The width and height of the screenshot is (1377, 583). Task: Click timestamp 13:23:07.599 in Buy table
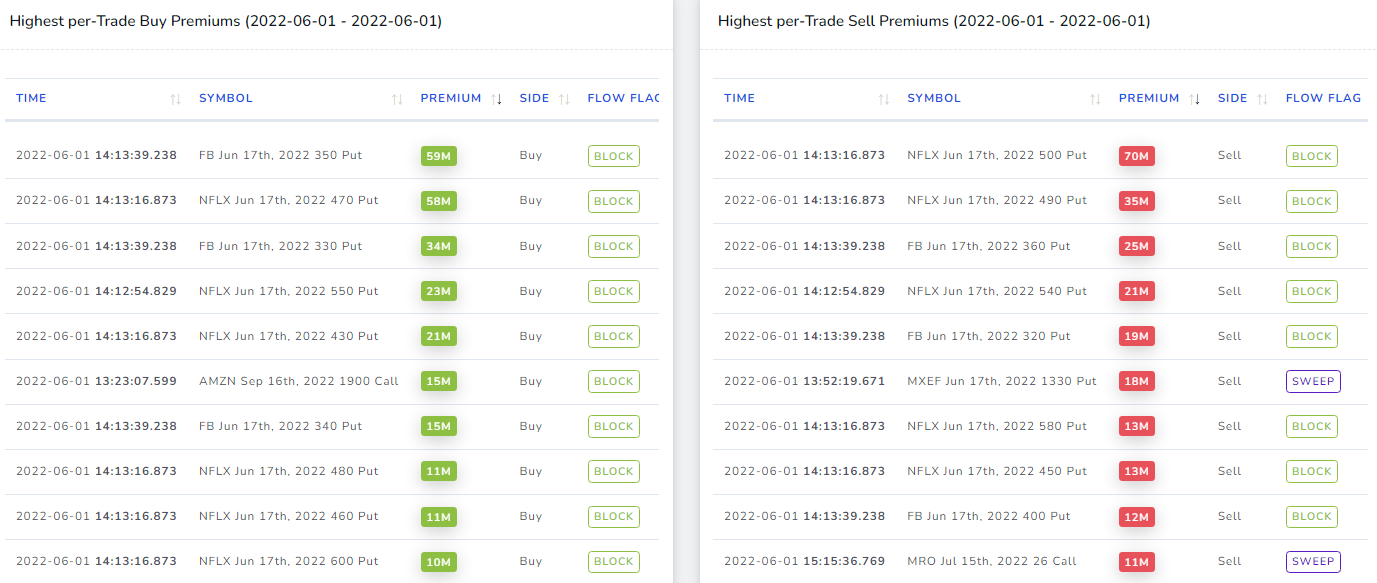[x=136, y=380]
